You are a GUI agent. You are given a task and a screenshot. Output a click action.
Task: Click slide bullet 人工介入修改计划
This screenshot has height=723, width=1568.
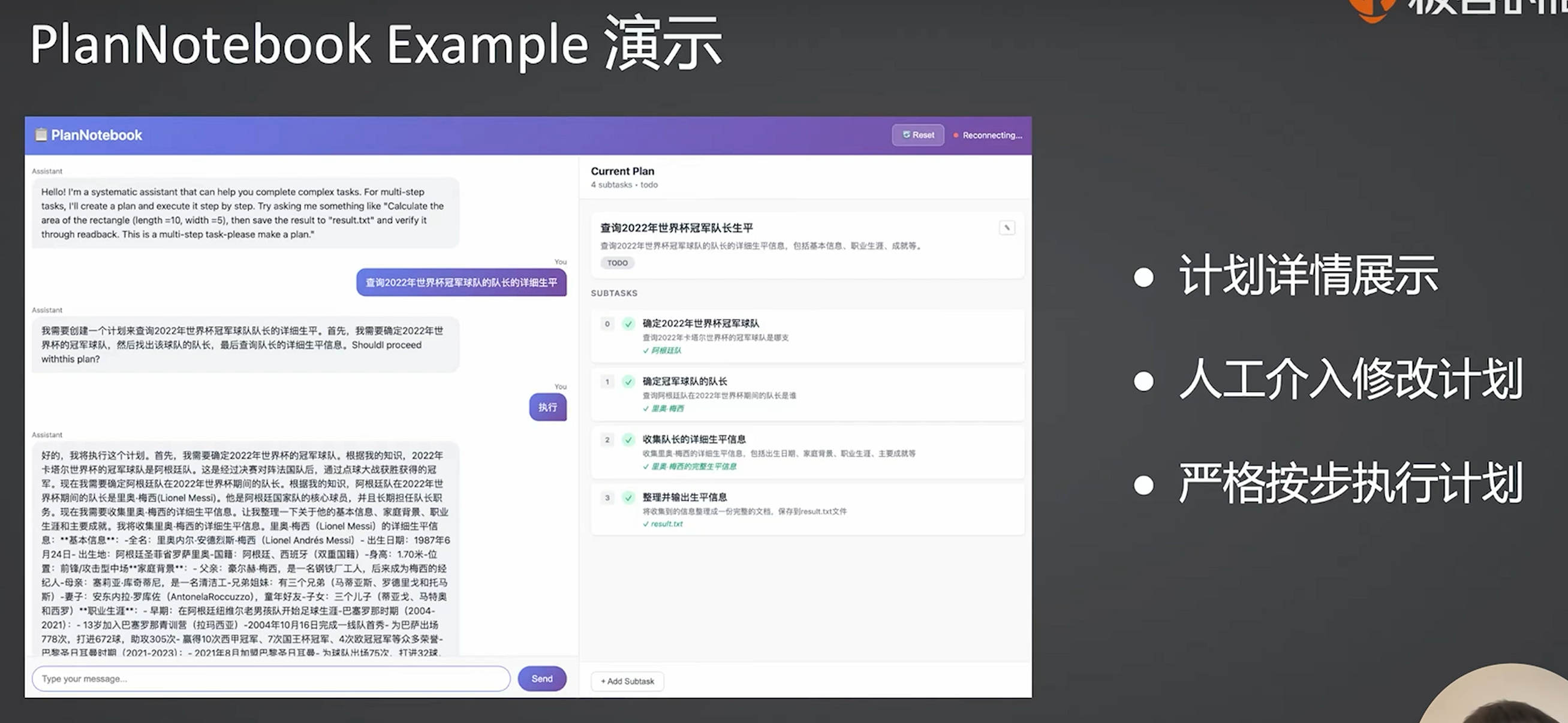coord(1350,379)
